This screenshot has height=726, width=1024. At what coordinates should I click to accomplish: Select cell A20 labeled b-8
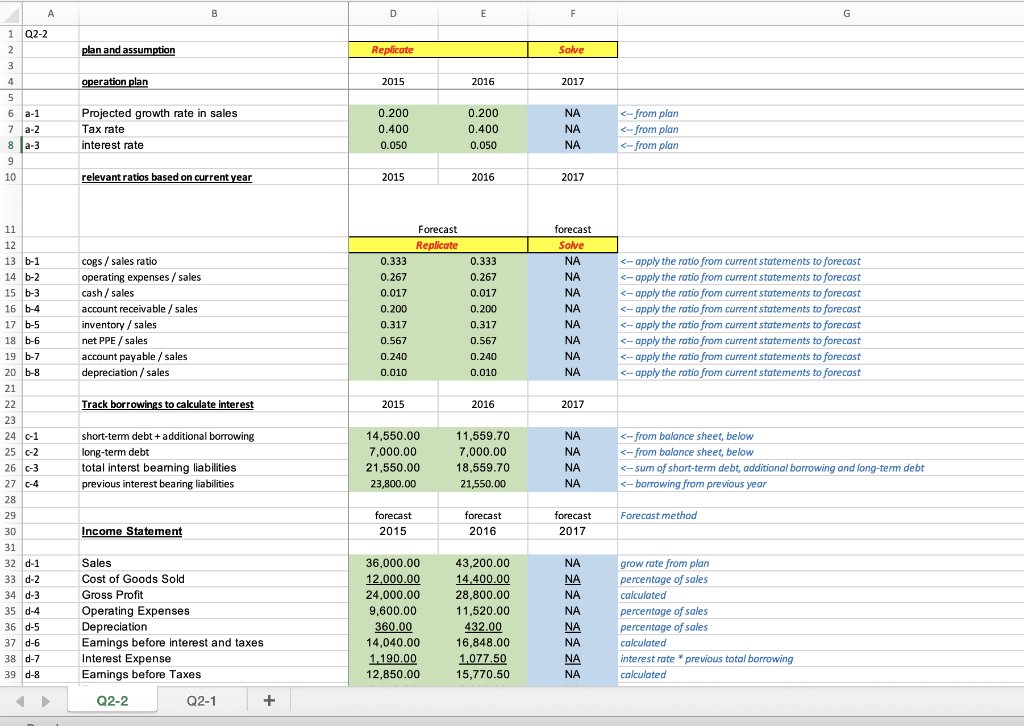51,372
